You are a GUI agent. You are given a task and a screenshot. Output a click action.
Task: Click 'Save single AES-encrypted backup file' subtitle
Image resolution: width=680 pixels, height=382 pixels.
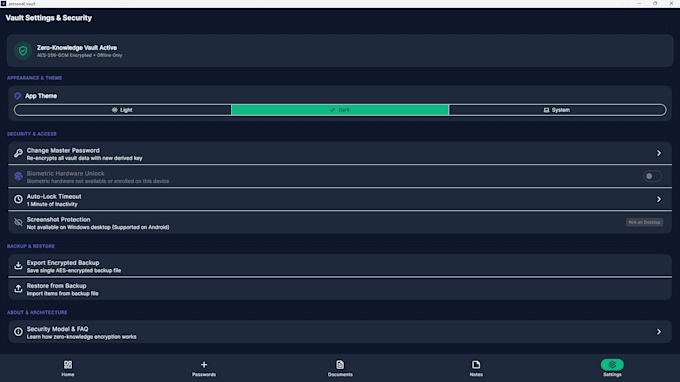click(x=74, y=271)
